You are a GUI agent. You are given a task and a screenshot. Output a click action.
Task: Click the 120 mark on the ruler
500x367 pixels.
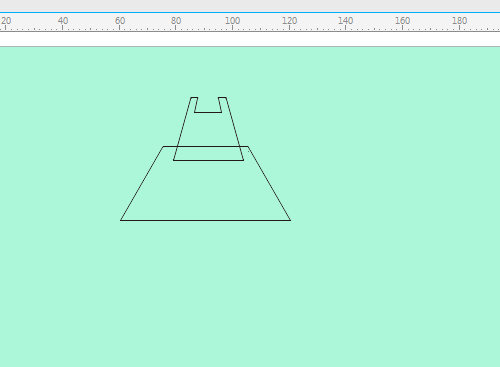[289, 21]
